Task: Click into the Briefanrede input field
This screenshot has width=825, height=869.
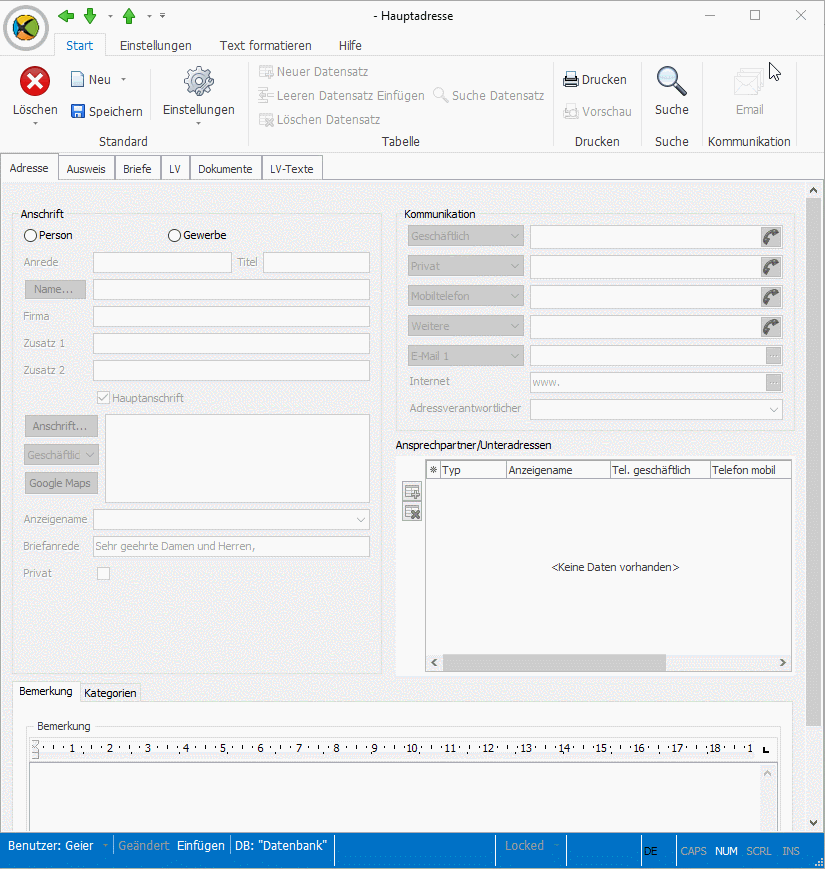Action: click(x=231, y=546)
